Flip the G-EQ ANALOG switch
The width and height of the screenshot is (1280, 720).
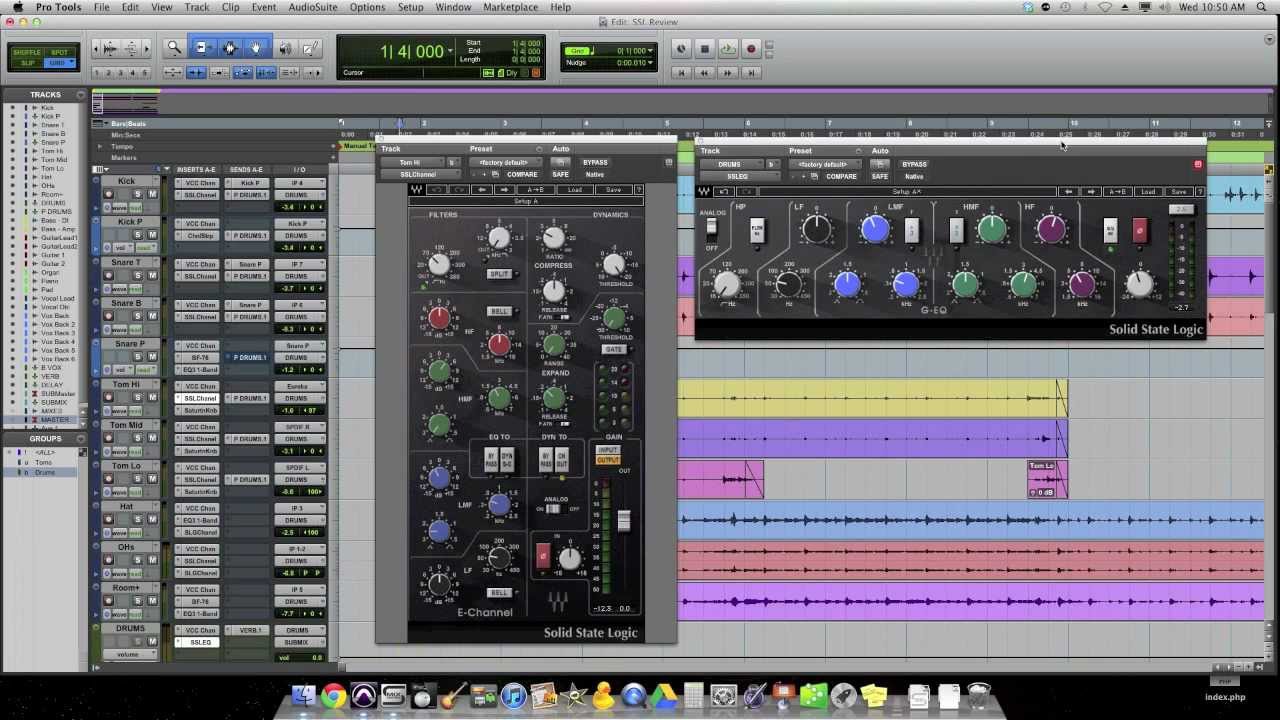pos(712,227)
